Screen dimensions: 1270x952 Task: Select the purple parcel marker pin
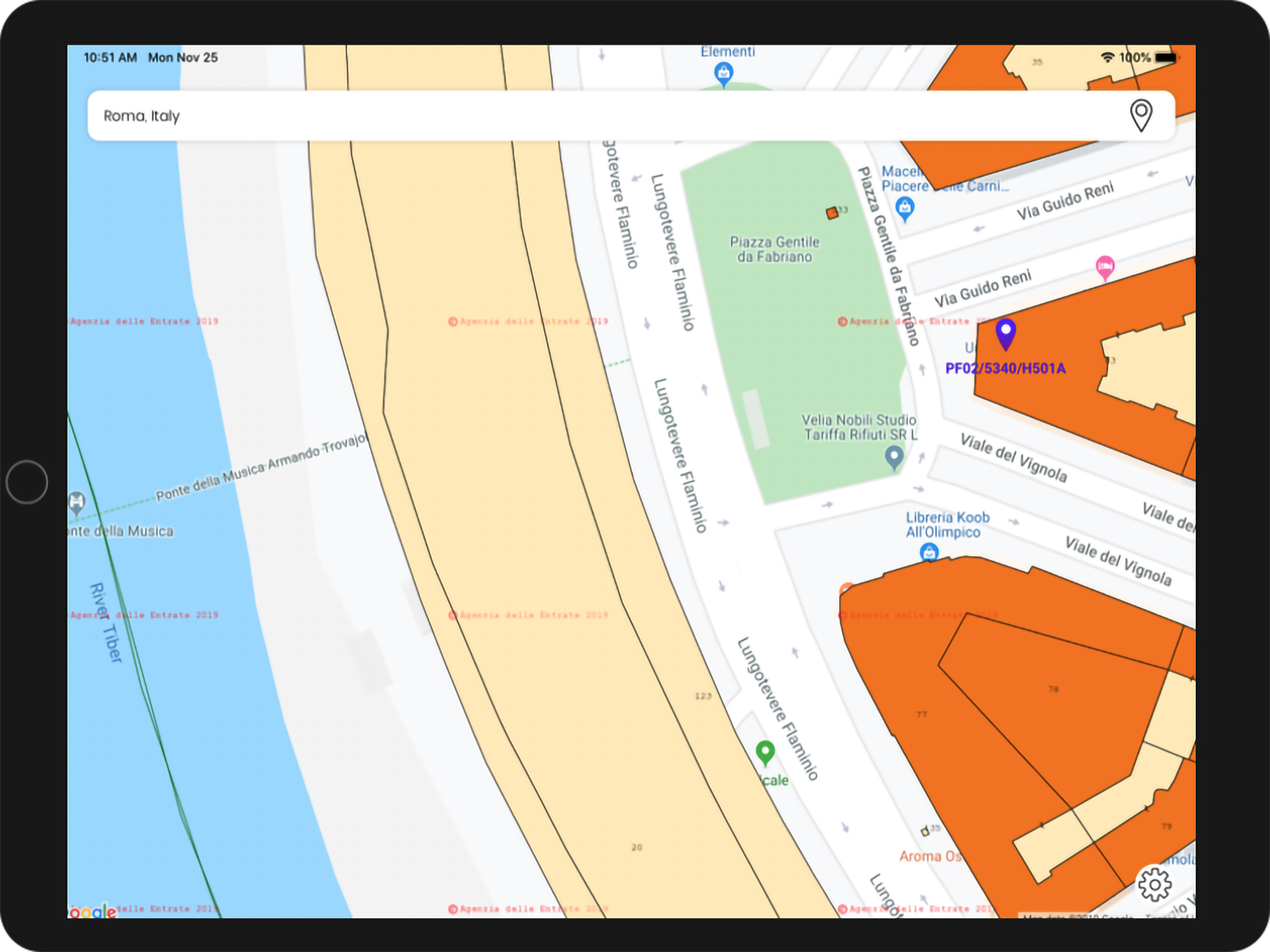tap(1005, 335)
